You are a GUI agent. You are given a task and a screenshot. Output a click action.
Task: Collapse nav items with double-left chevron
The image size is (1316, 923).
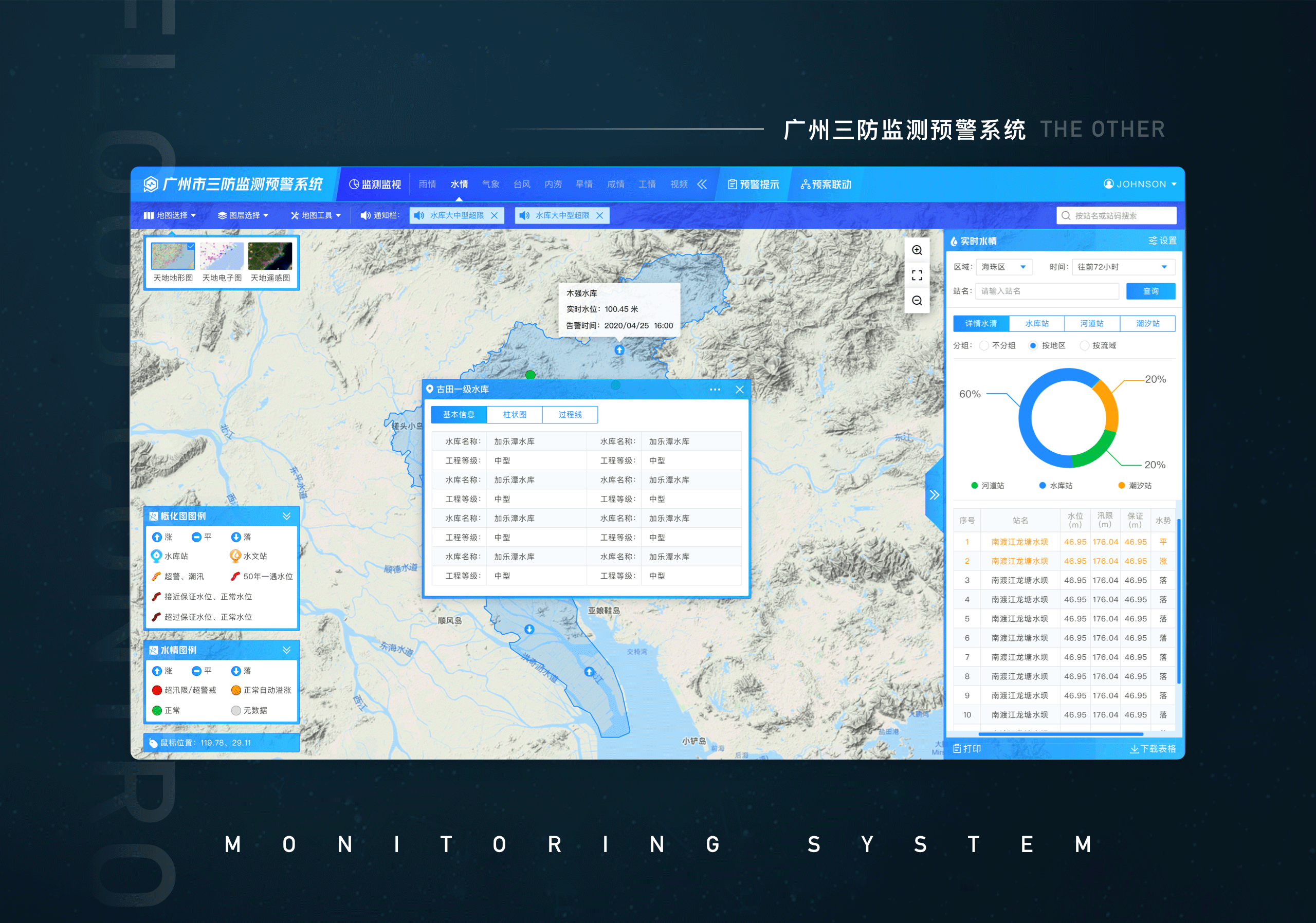(x=702, y=184)
